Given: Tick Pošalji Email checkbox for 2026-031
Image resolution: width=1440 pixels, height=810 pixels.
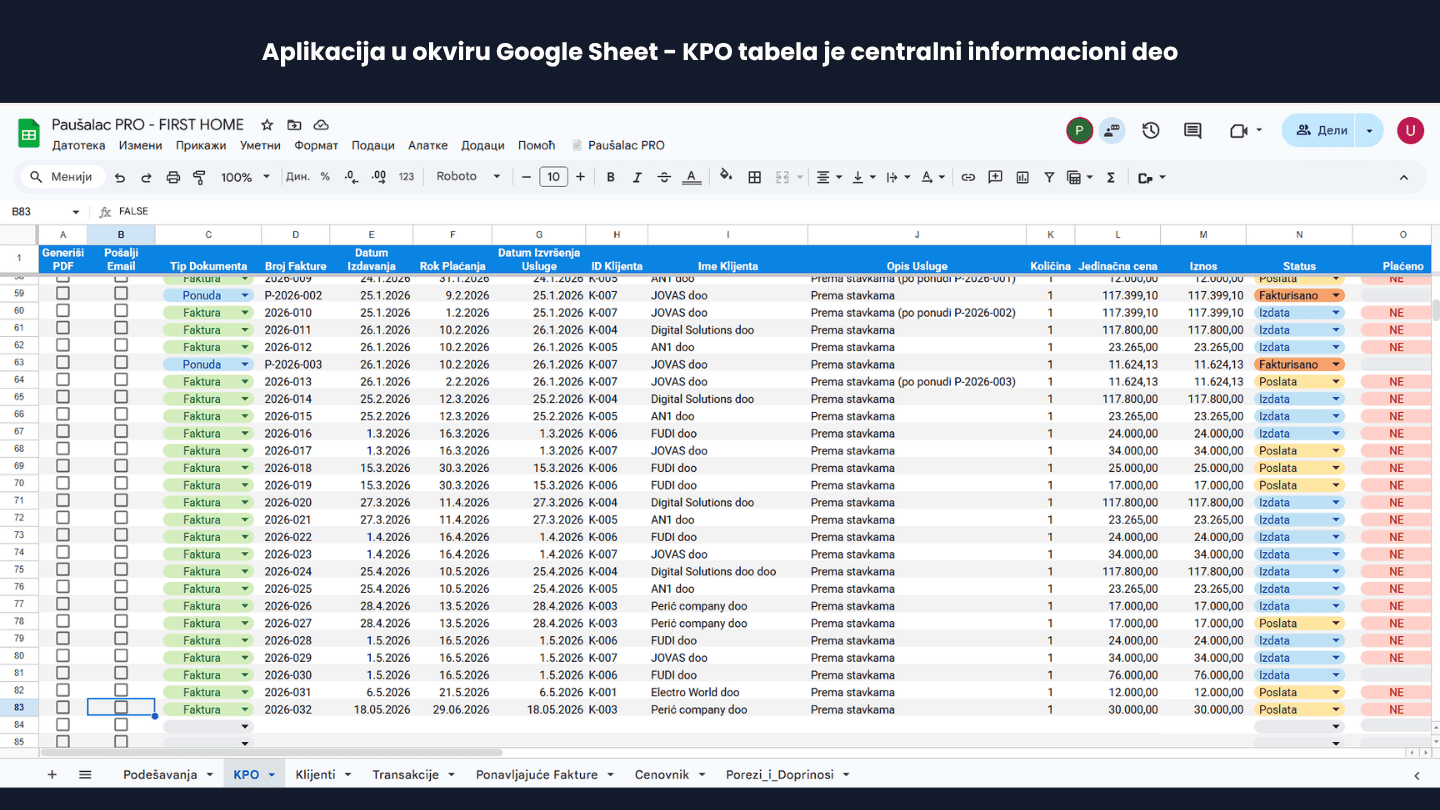Looking at the screenshot, I should [x=121, y=690].
